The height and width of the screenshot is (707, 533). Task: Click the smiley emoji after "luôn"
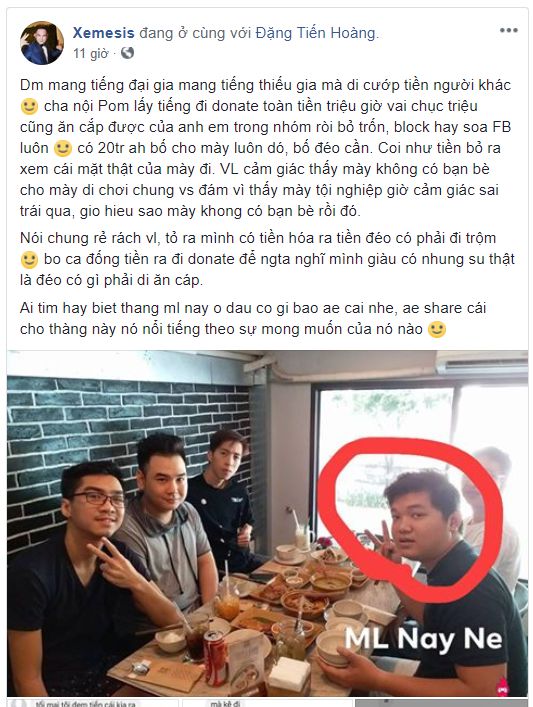point(63,148)
